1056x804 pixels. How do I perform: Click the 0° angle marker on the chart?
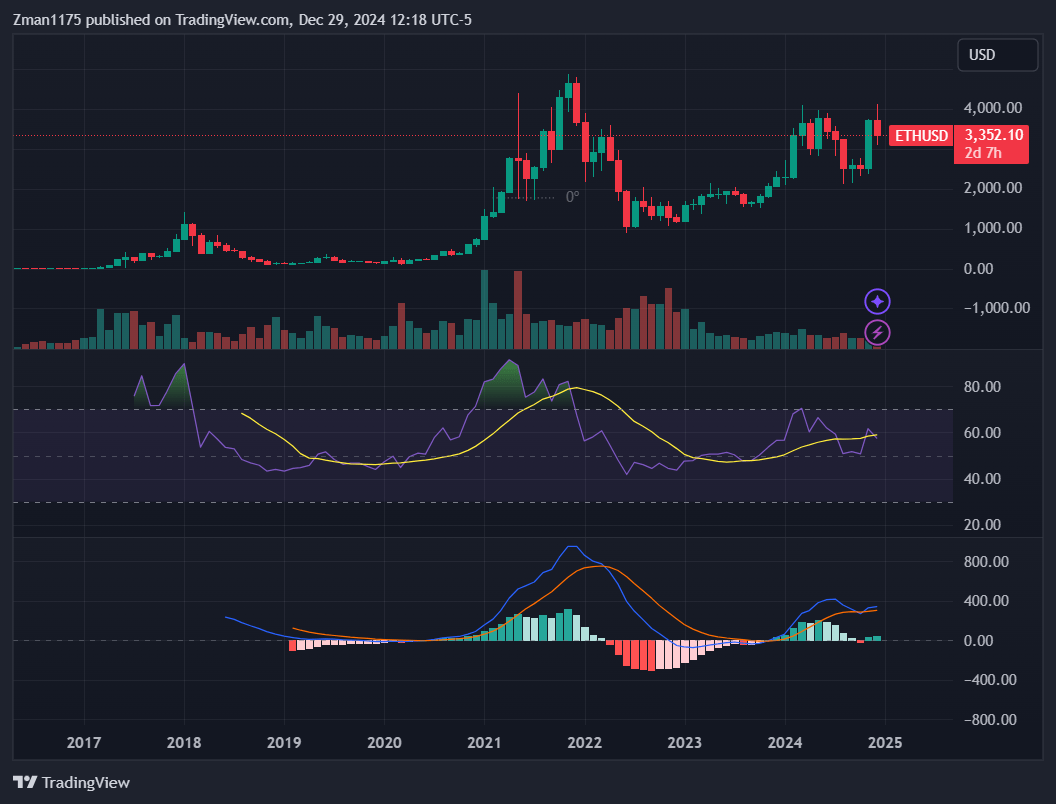point(571,196)
